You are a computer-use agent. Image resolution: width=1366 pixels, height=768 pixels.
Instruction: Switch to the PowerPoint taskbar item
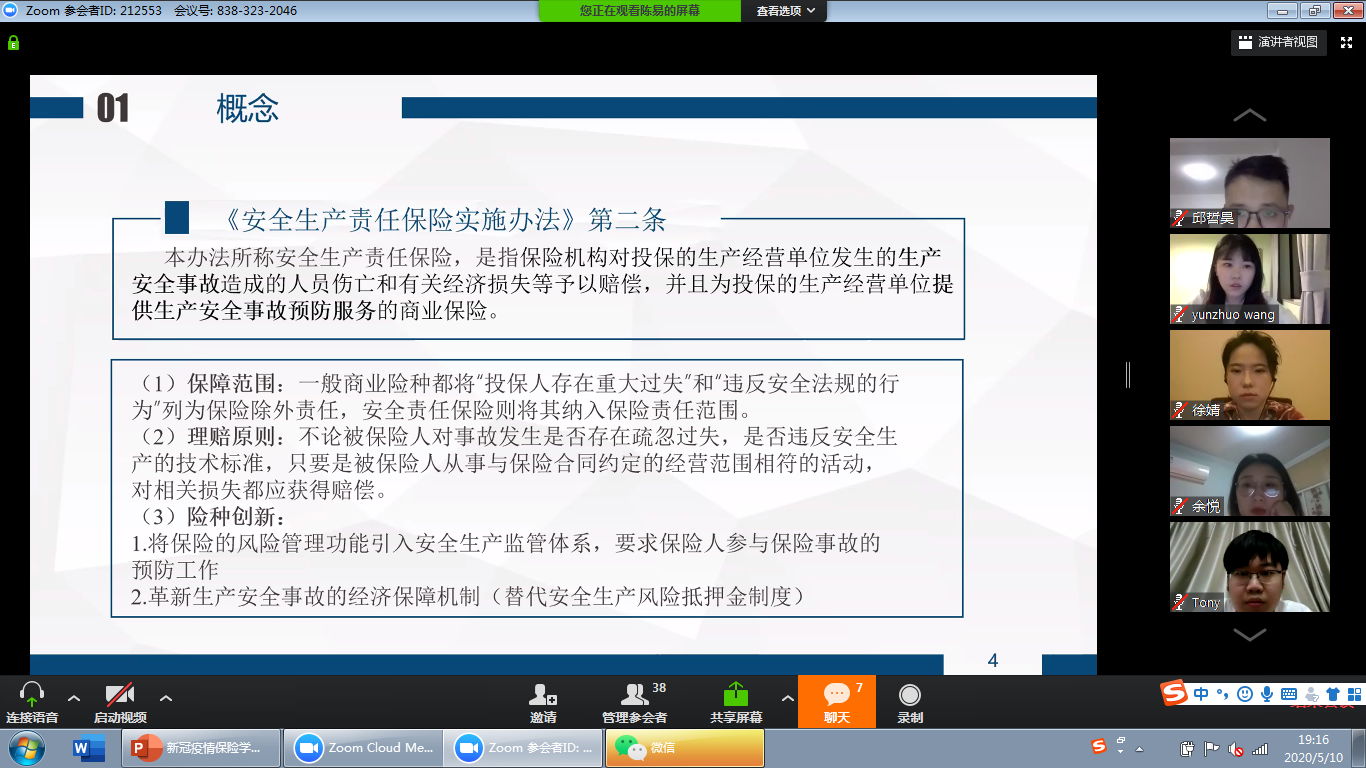coord(199,747)
